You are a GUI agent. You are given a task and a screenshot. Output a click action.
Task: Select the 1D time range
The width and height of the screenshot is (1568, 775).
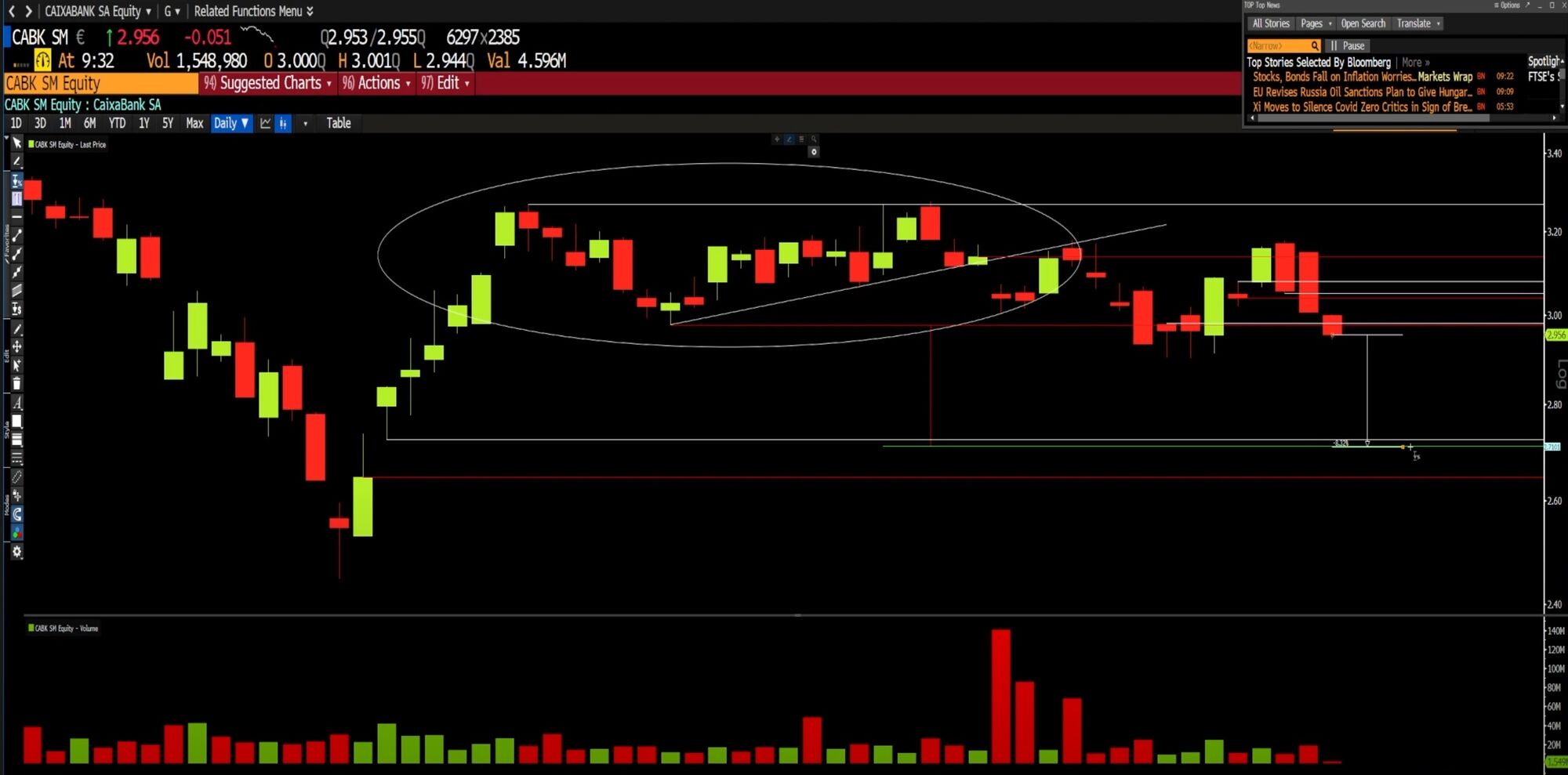click(x=16, y=123)
